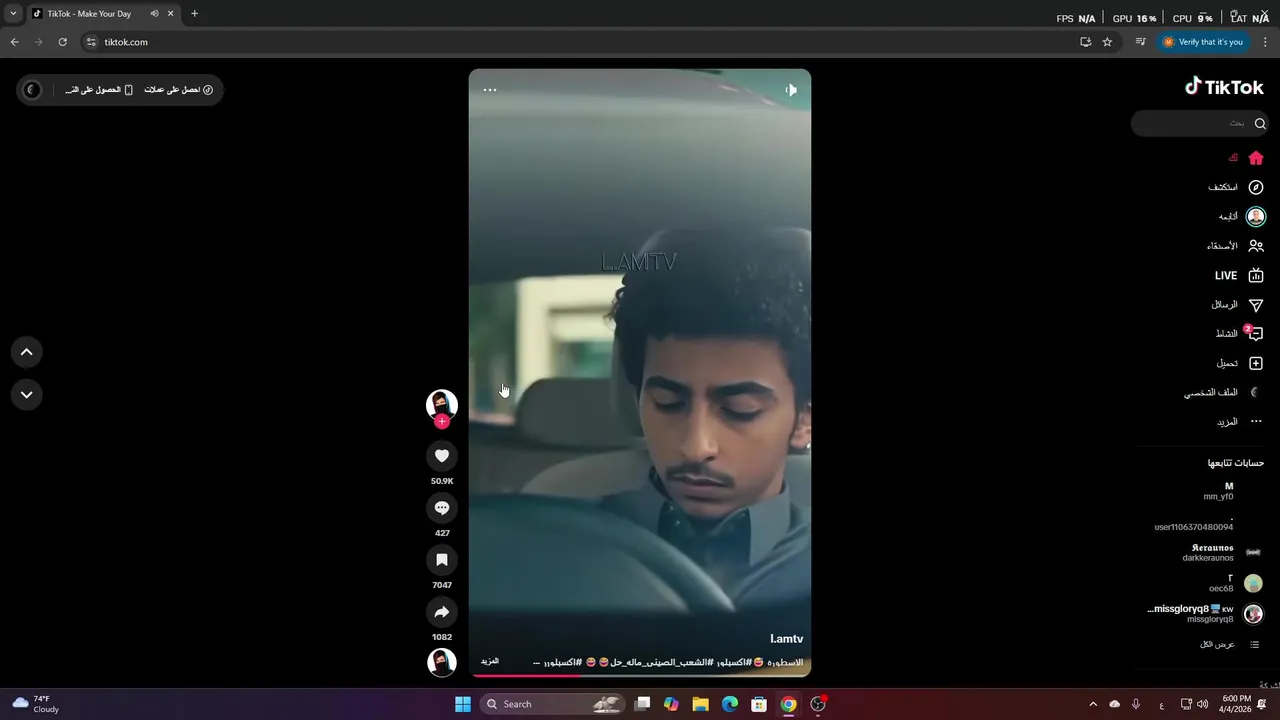
Task: Bookmark this page with star icon
Action: click(x=1107, y=42)
